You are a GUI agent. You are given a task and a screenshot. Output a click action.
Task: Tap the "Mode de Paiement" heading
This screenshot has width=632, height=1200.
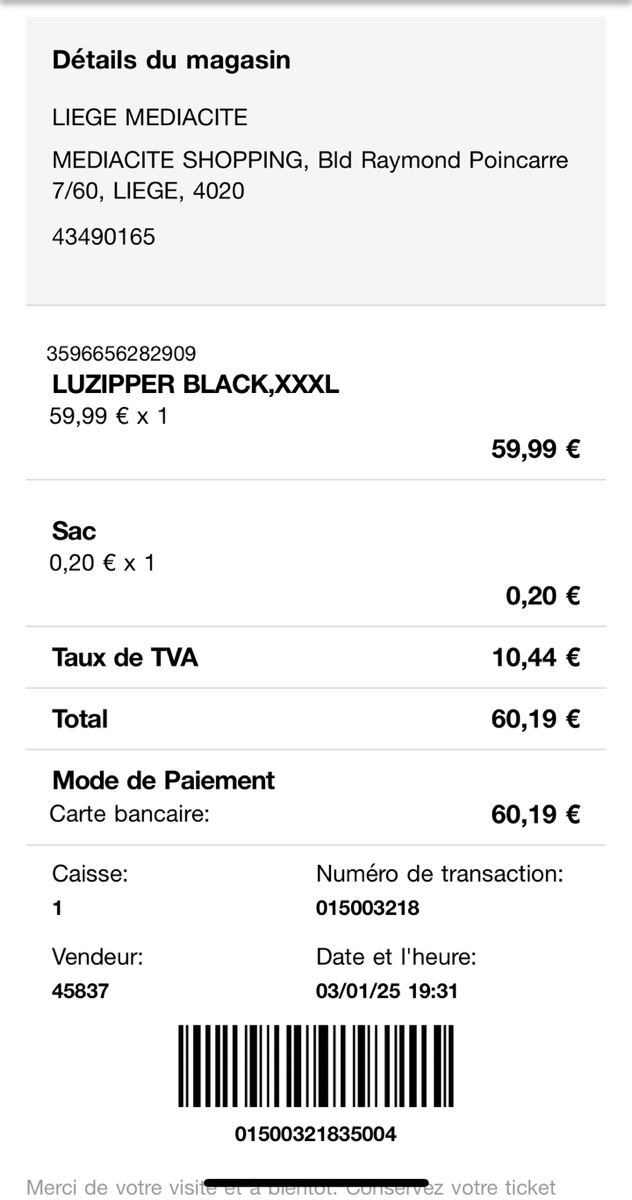pos(163,780)
